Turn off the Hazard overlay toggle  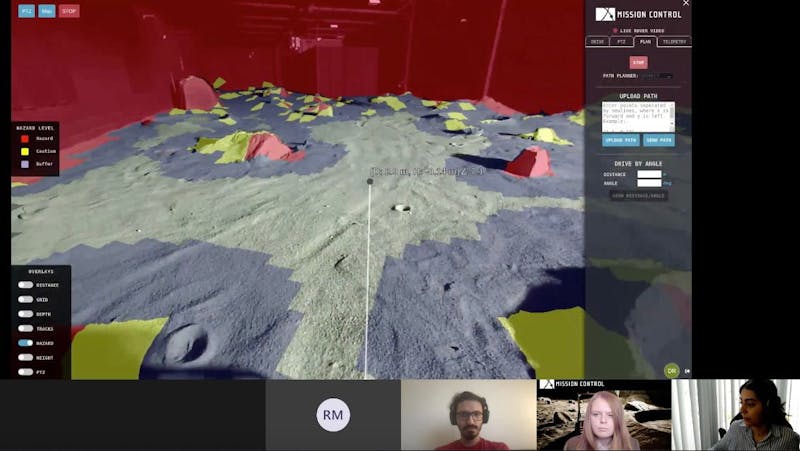click(x=25, y=343)
